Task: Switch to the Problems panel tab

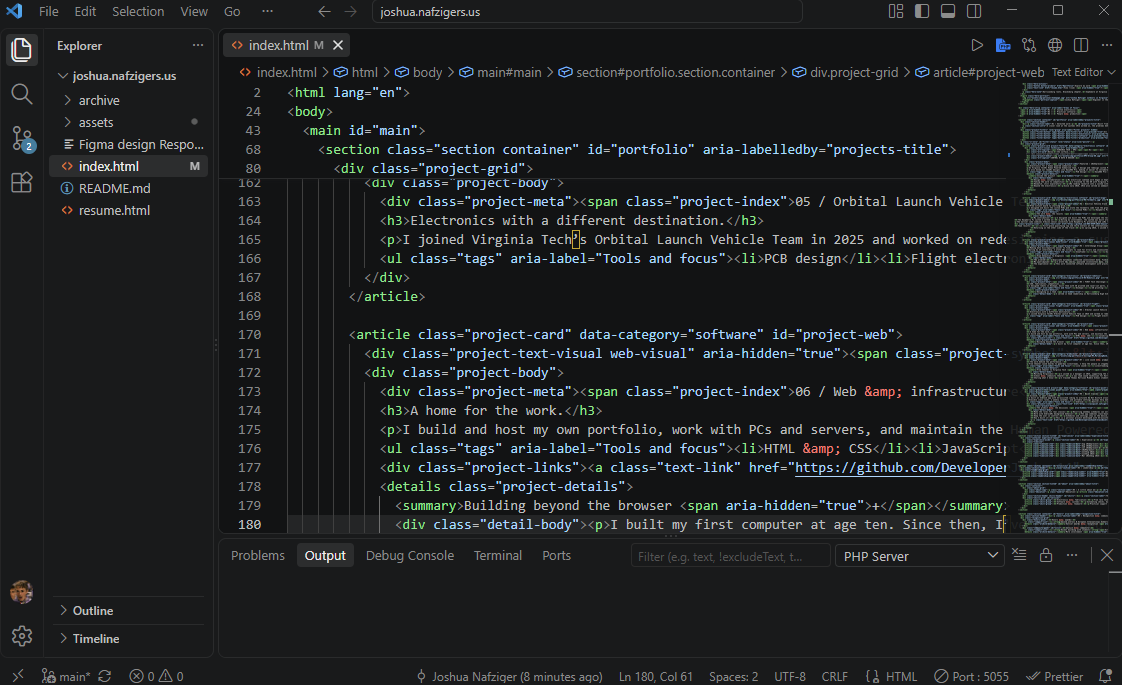Action: [x=258, y=555]
